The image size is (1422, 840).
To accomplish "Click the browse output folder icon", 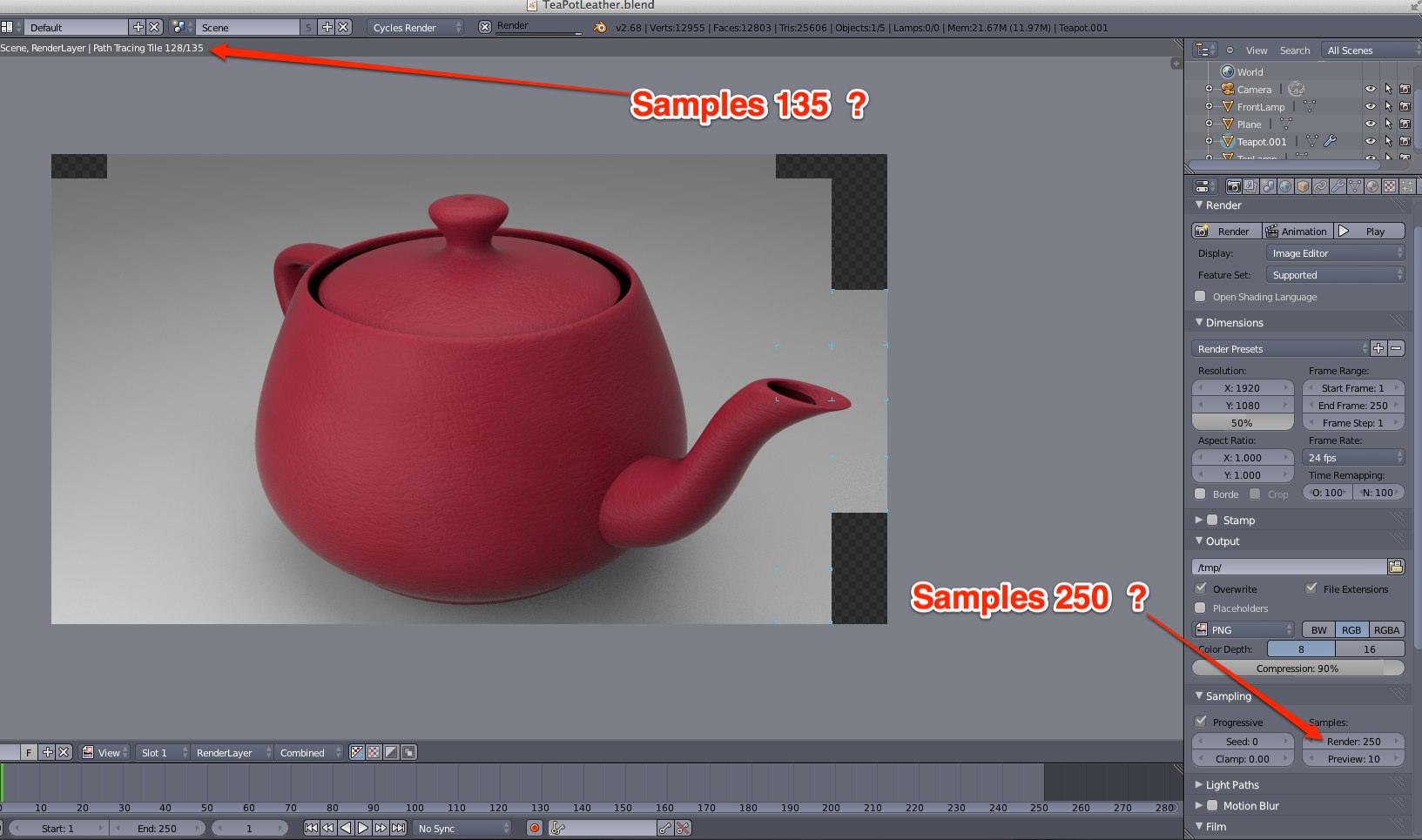I will [1396, 567].
